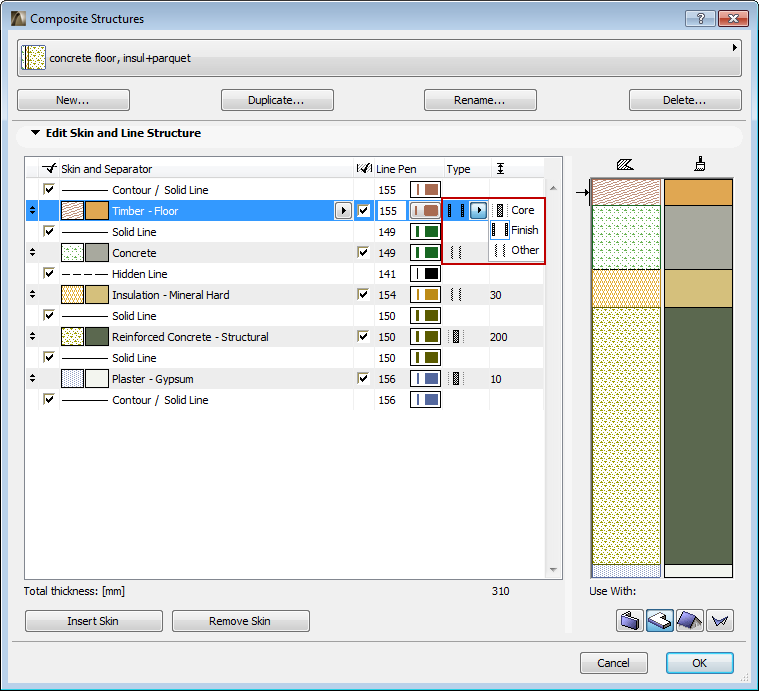
Task: Toggle Solid Line checkbox below Reinforced Concrete
Action: click(49, 358)
